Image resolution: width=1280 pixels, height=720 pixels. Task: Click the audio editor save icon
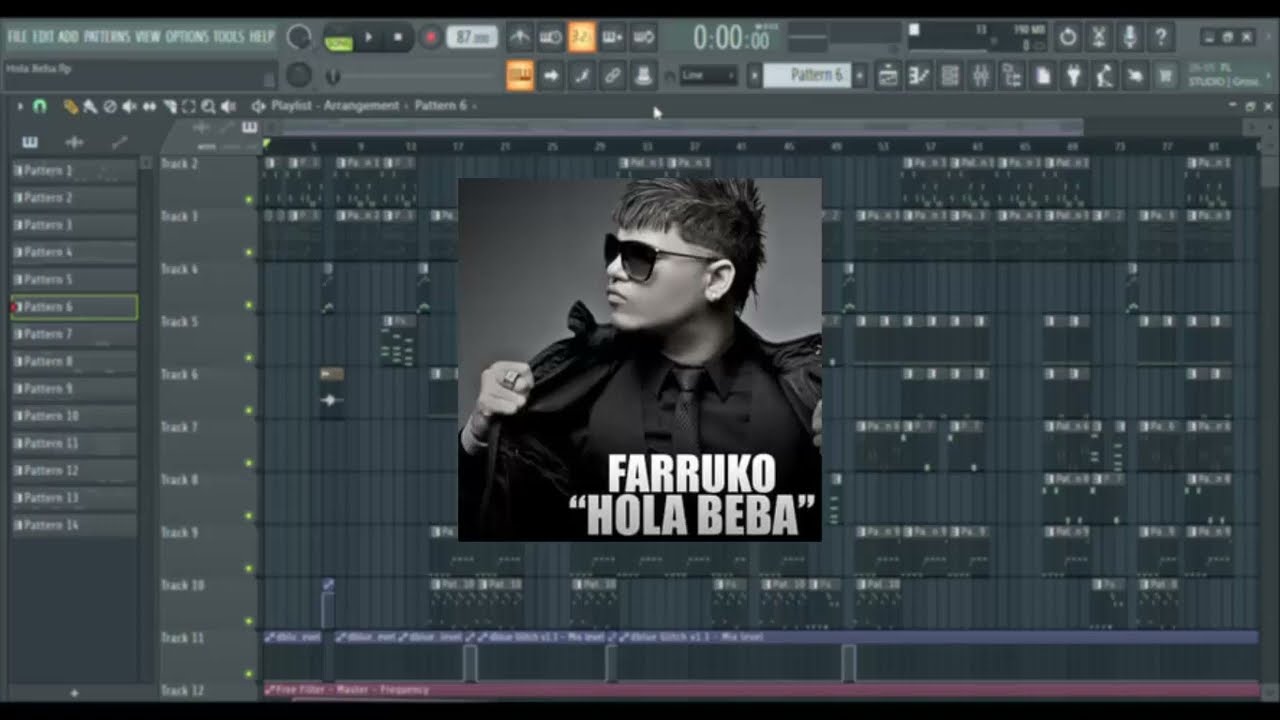[1099, 37]
